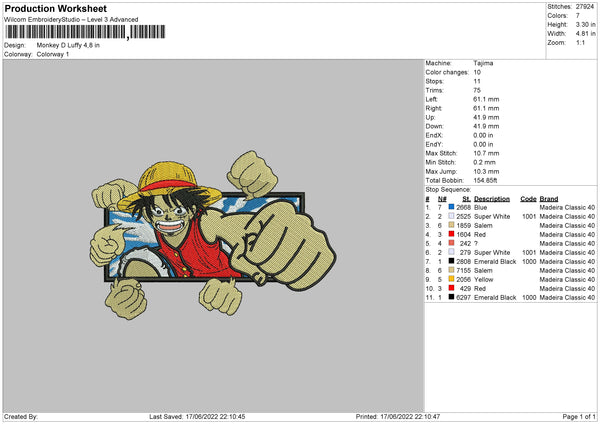Click the Emerald Black swatch with 2808 stitches
The image size is (600, 424).
click(x=452, y=261)
